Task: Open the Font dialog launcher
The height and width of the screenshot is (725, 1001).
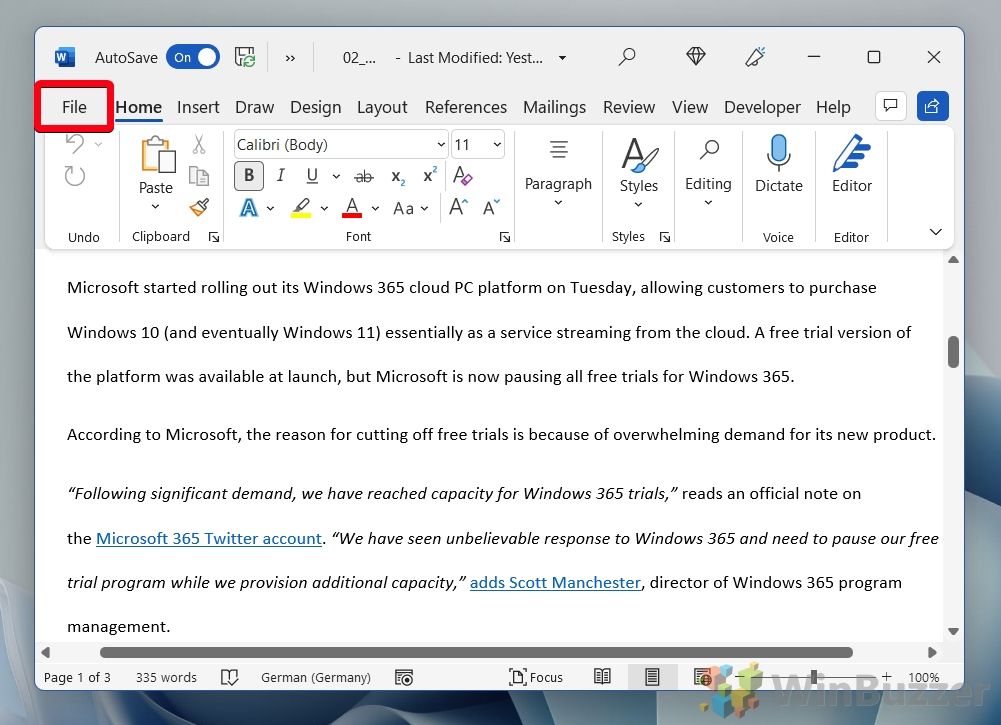Action: (x=504, y=237)
